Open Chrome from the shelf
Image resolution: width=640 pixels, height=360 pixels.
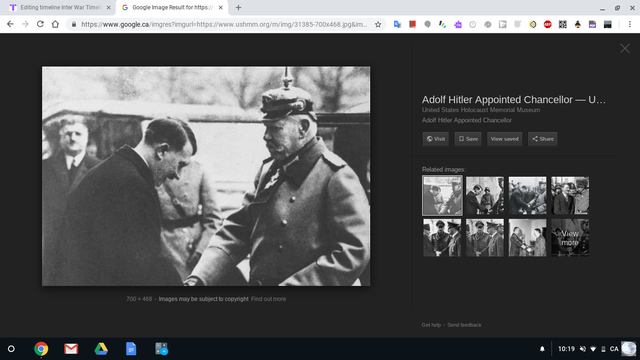pyautogui.click(x=41, y=349)
